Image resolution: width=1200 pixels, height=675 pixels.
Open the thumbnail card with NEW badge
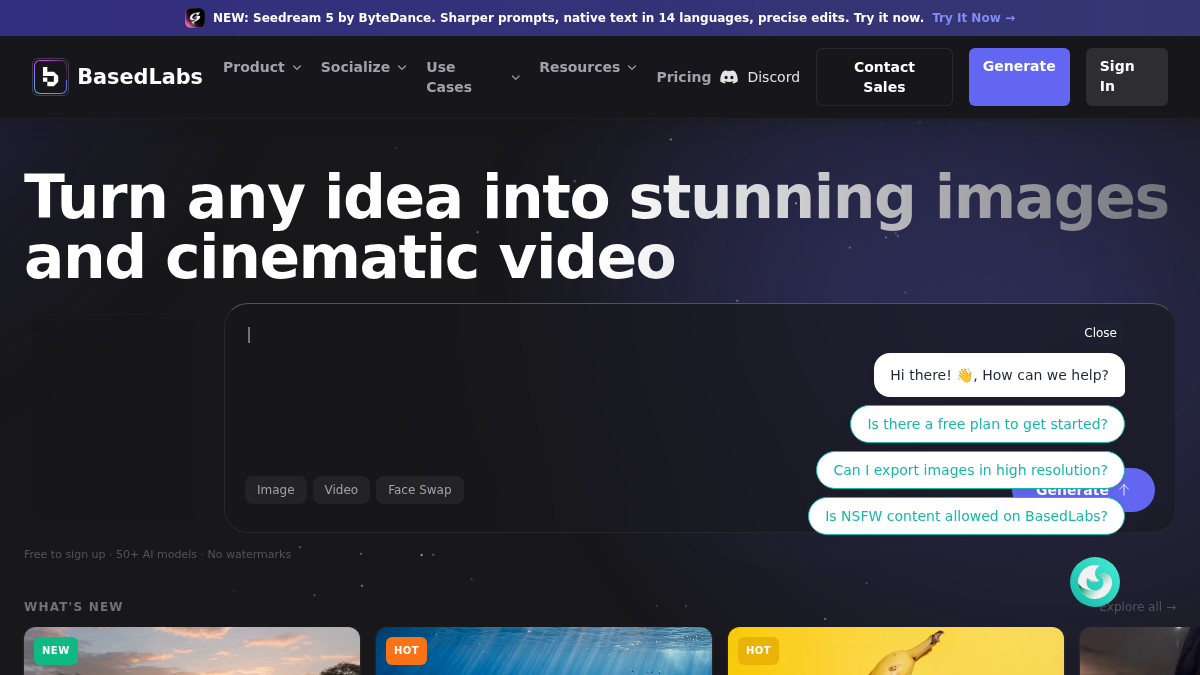(x=192, y=651)
